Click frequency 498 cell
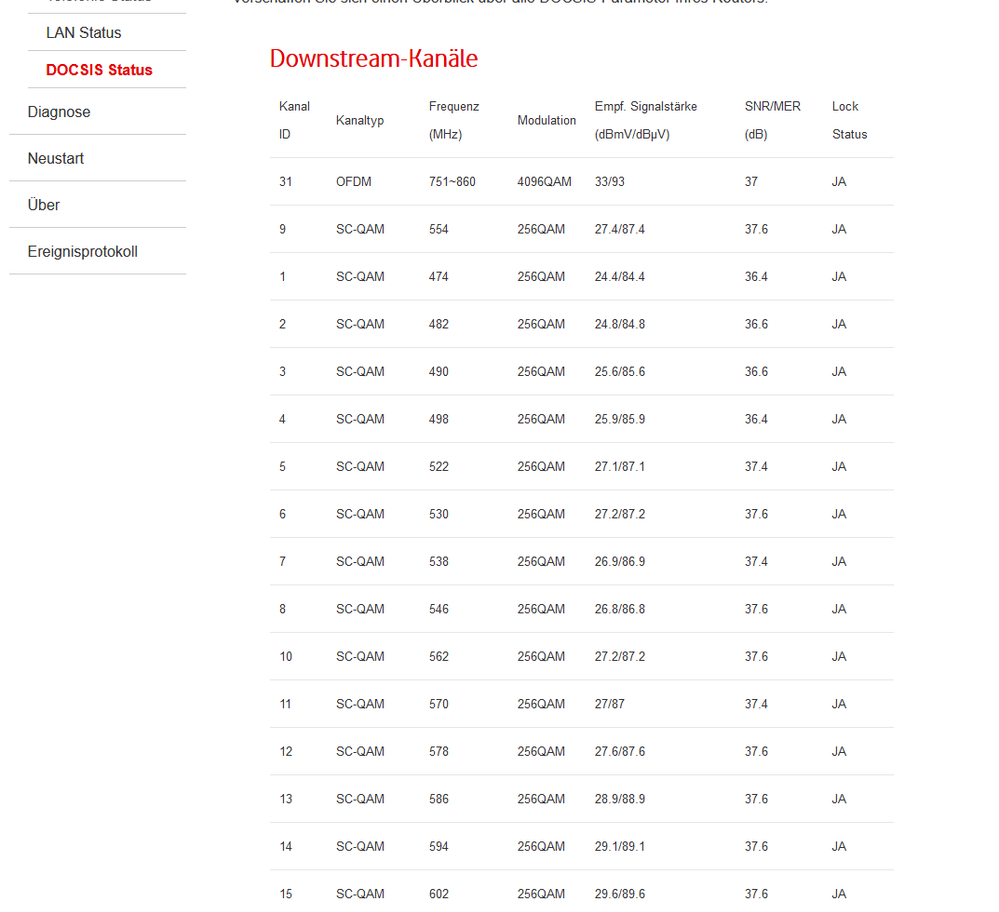The height and width of the screenshot is (912, 999). tap(438, 419)
